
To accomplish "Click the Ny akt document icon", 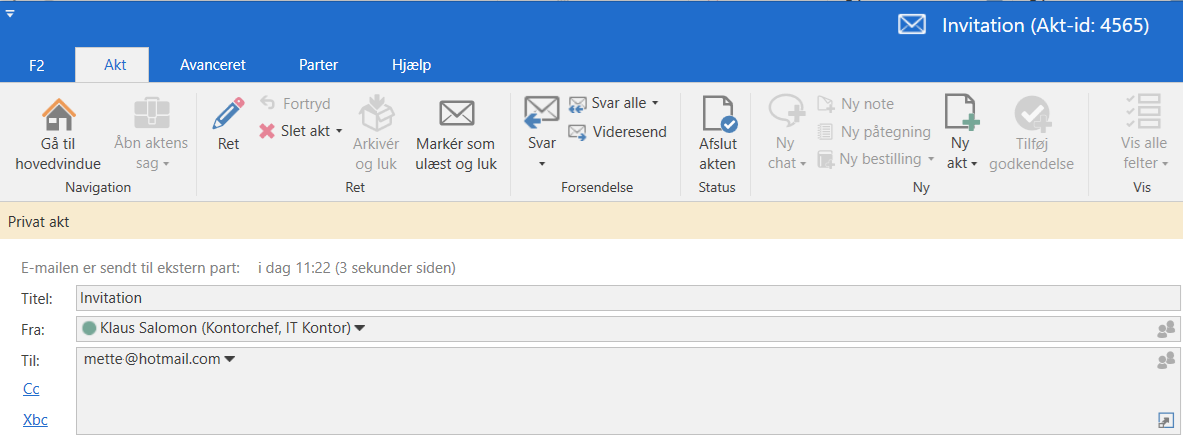I will (960, 112).
